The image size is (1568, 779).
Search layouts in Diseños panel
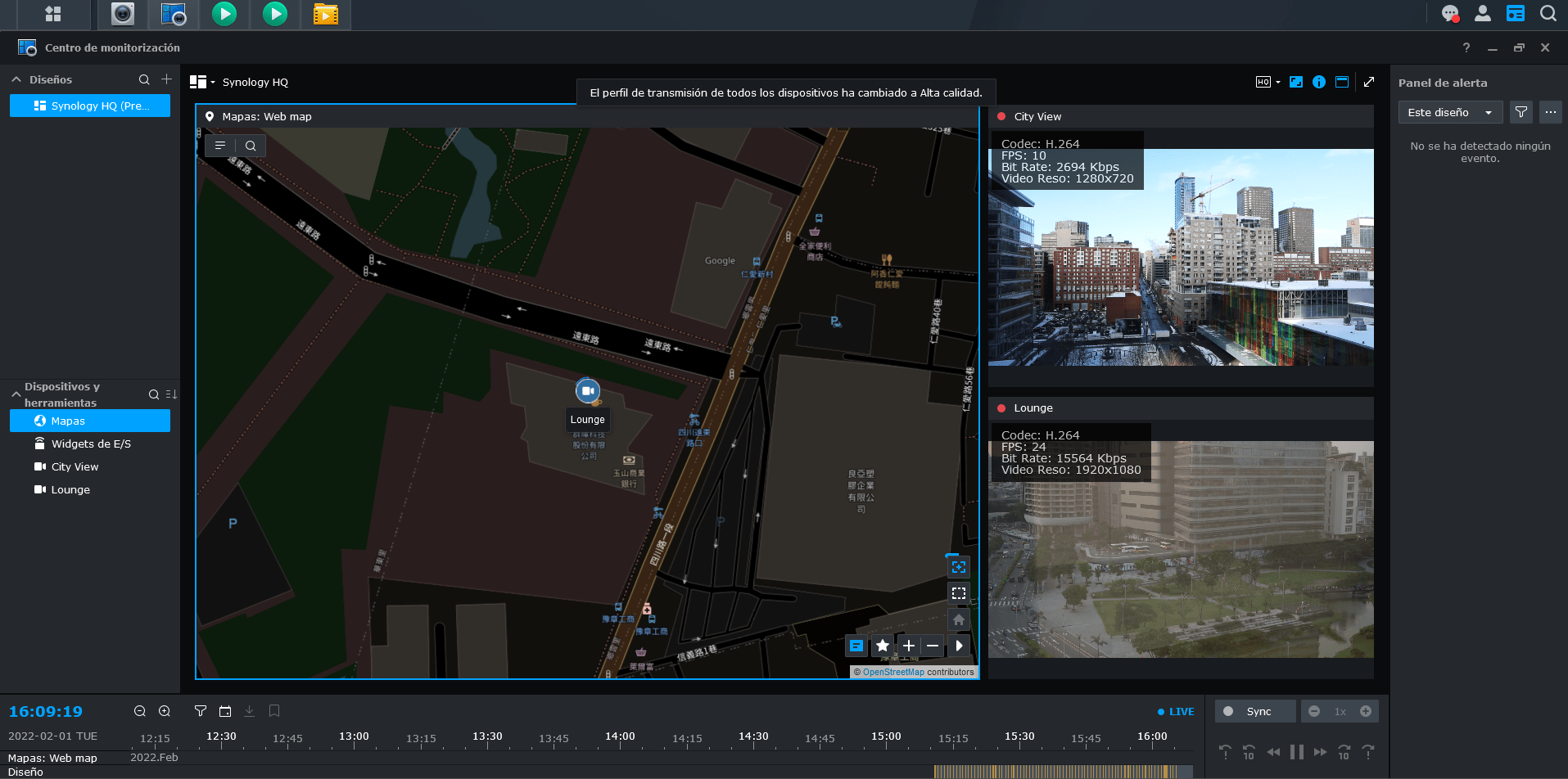click(144, 79)
